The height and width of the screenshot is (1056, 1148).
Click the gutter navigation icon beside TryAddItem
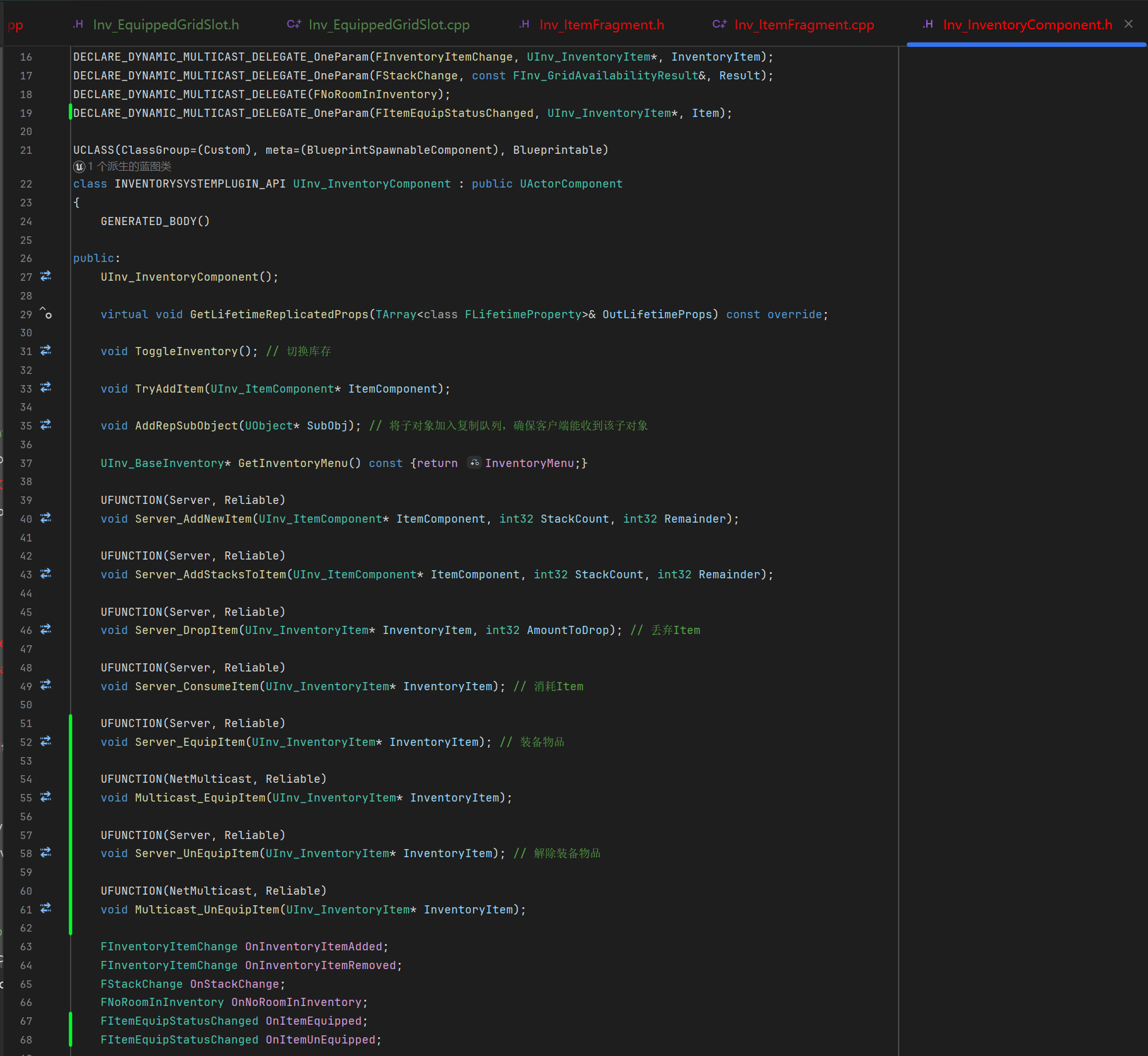[46, 388]
